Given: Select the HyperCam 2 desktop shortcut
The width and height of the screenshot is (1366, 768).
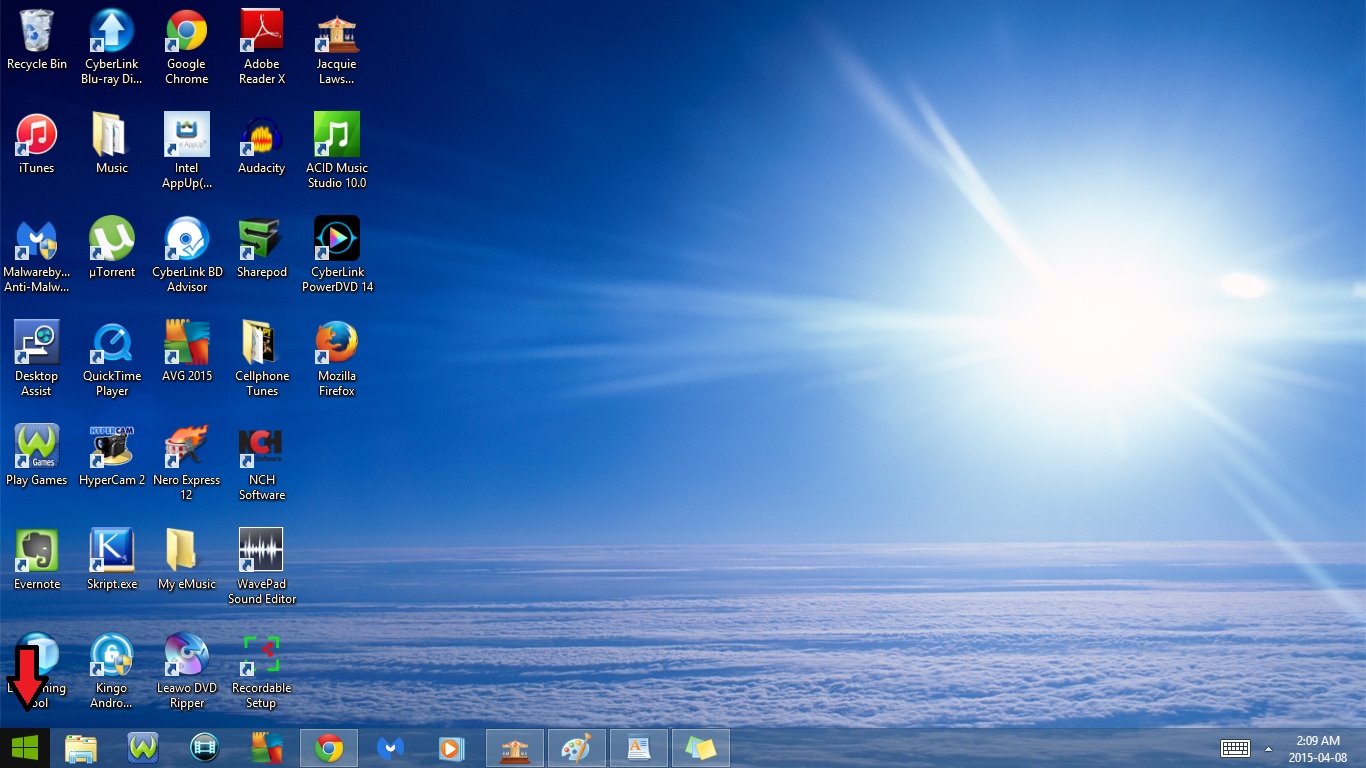Looking at the screenshot, I should (x=112, y=456).
